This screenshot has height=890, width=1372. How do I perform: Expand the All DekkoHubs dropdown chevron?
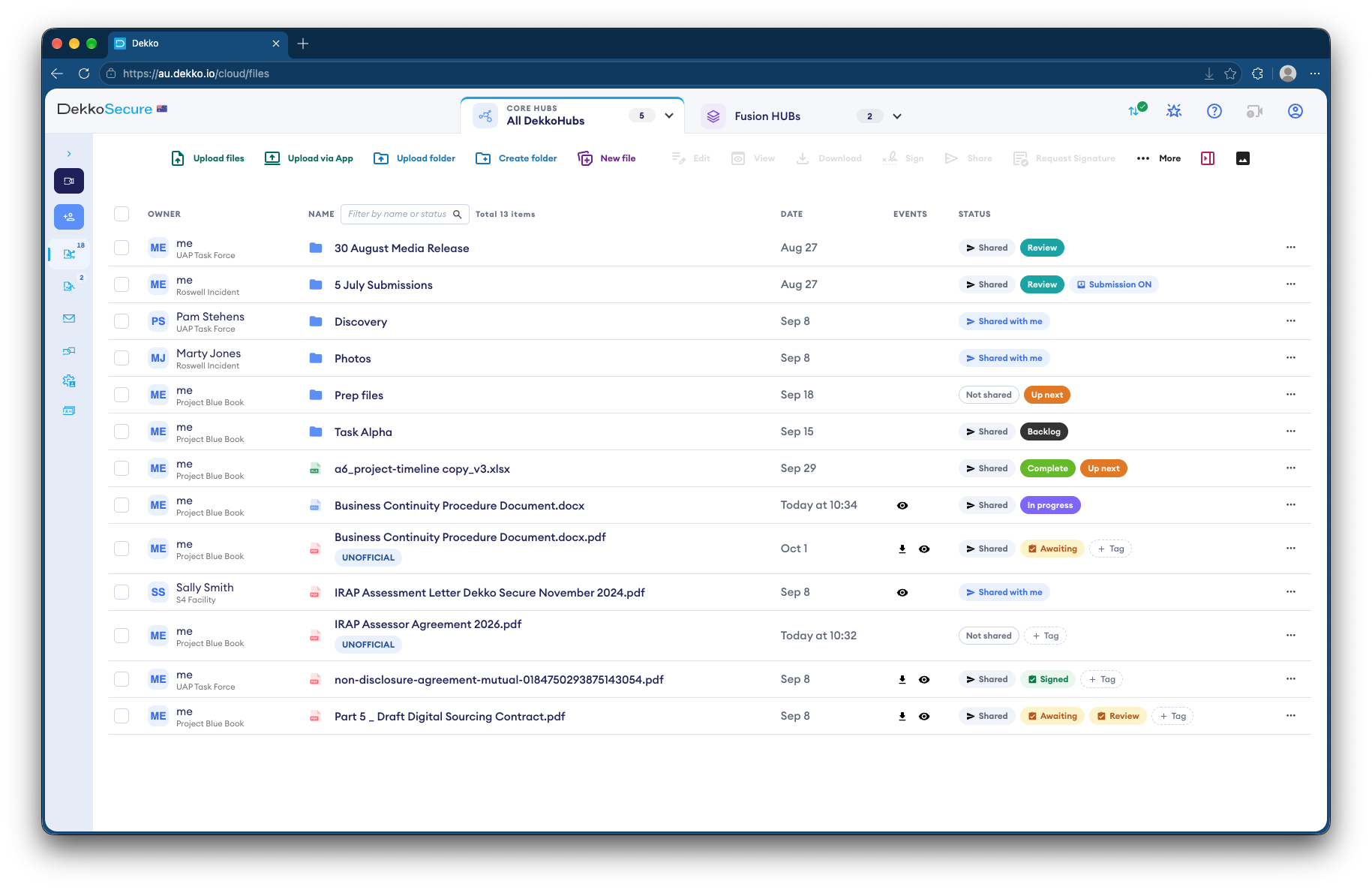click(x=669, y=116)
